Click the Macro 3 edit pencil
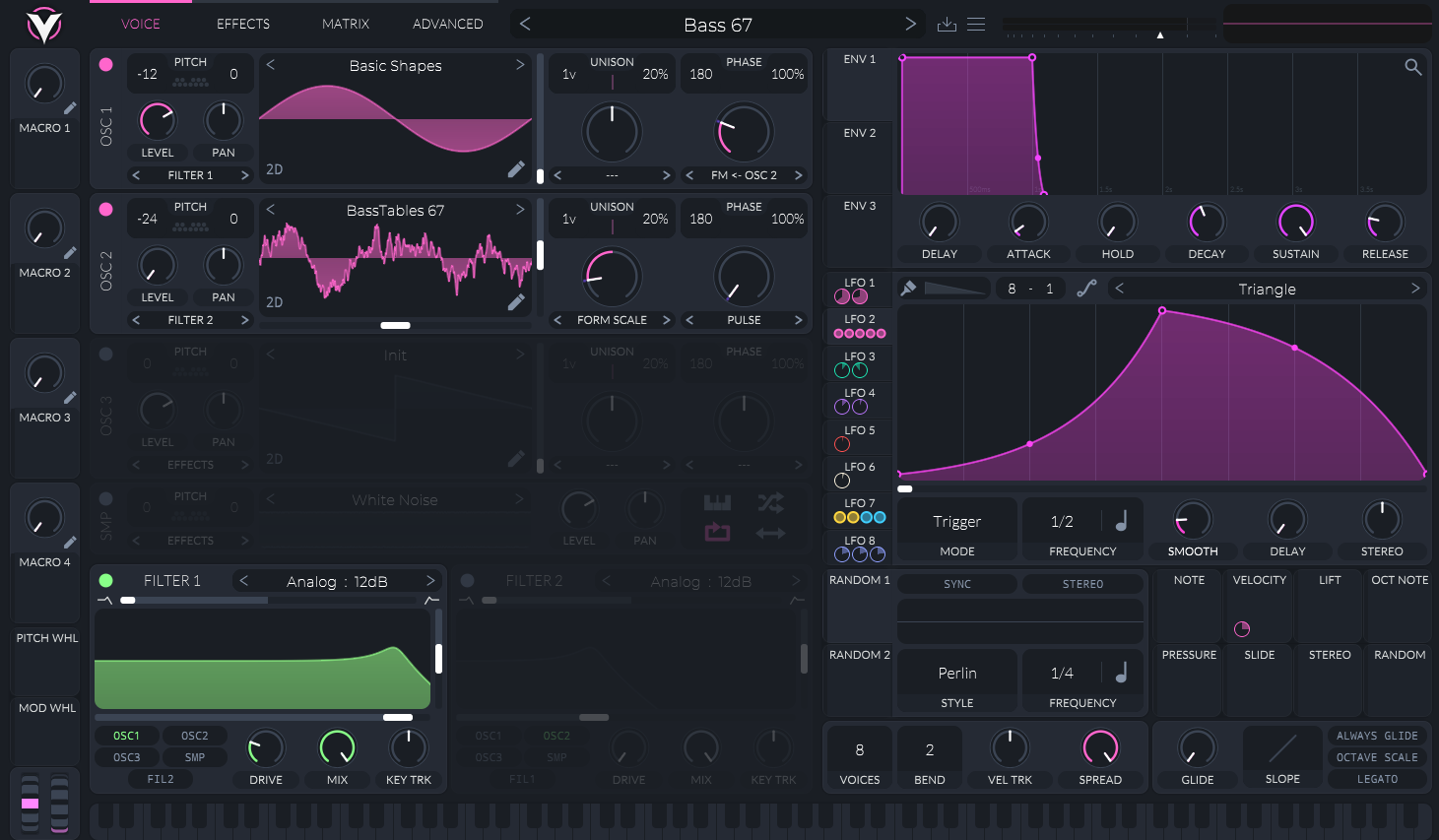The width and height of the screenshot is (1439, 840). pyautogui.click(x=70, y=398)
